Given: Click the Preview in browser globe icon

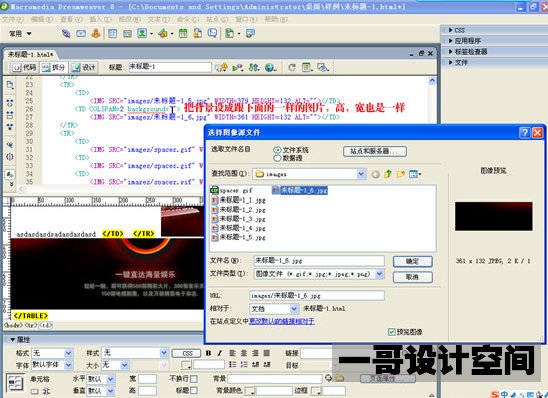Looking at the screenshot, I should [x=271, y=67].
